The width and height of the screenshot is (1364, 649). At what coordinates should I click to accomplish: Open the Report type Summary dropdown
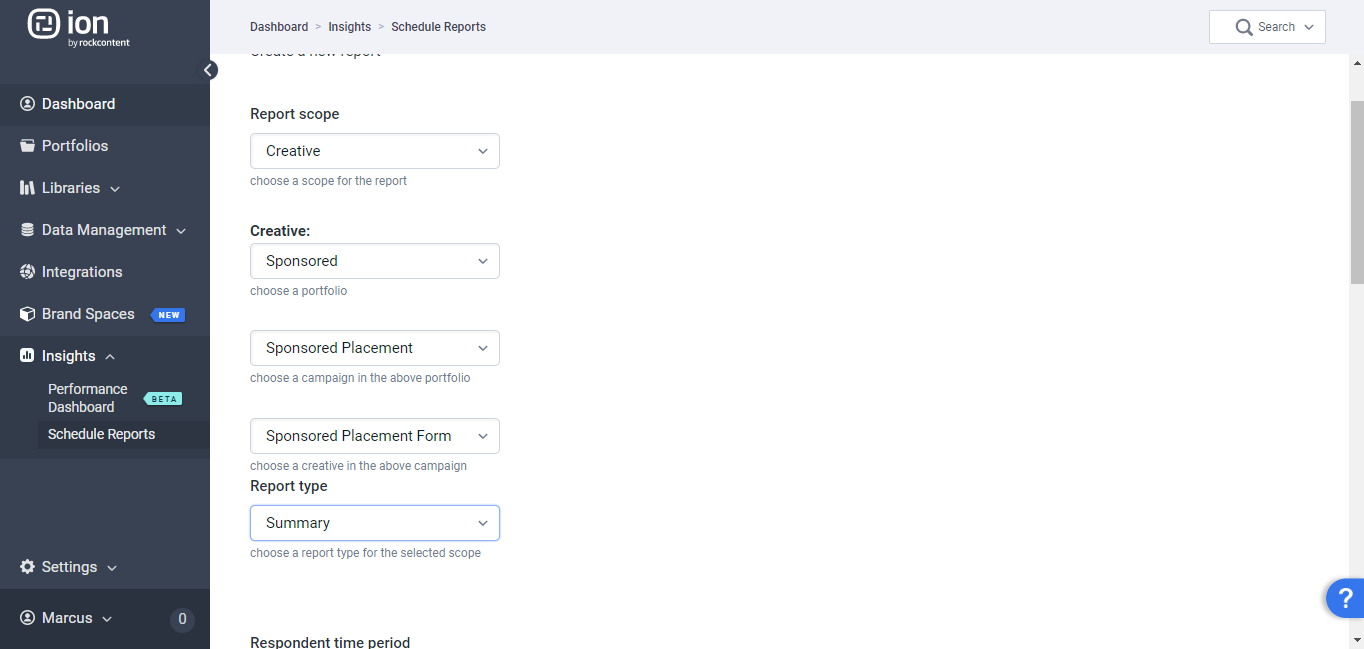[375, 523]
